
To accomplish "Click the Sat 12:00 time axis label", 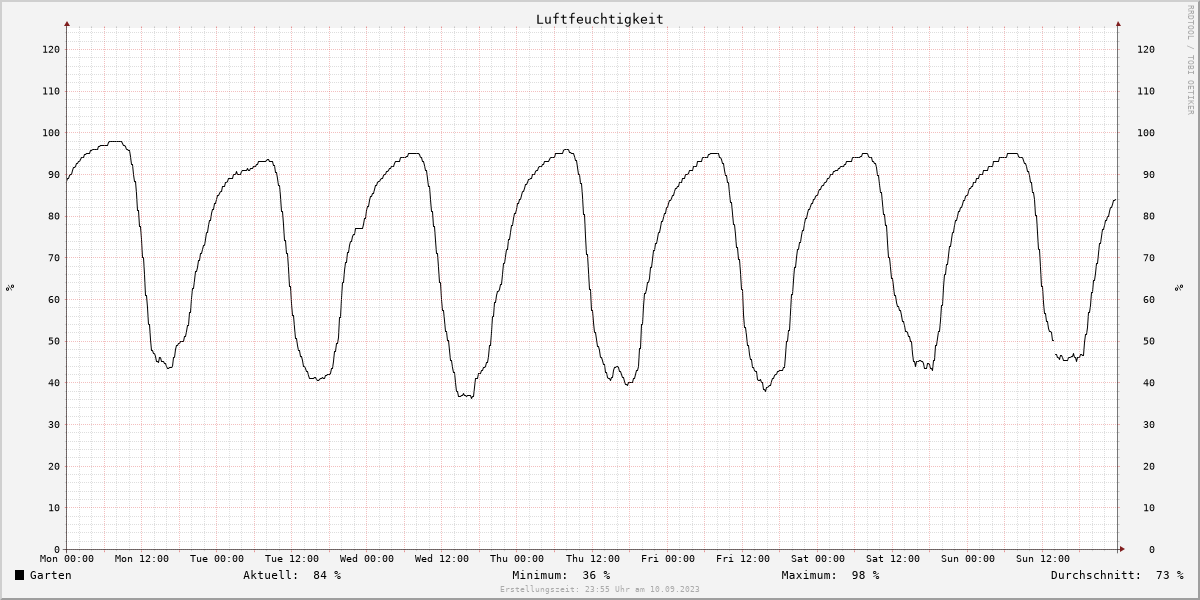I will [892, 559].
